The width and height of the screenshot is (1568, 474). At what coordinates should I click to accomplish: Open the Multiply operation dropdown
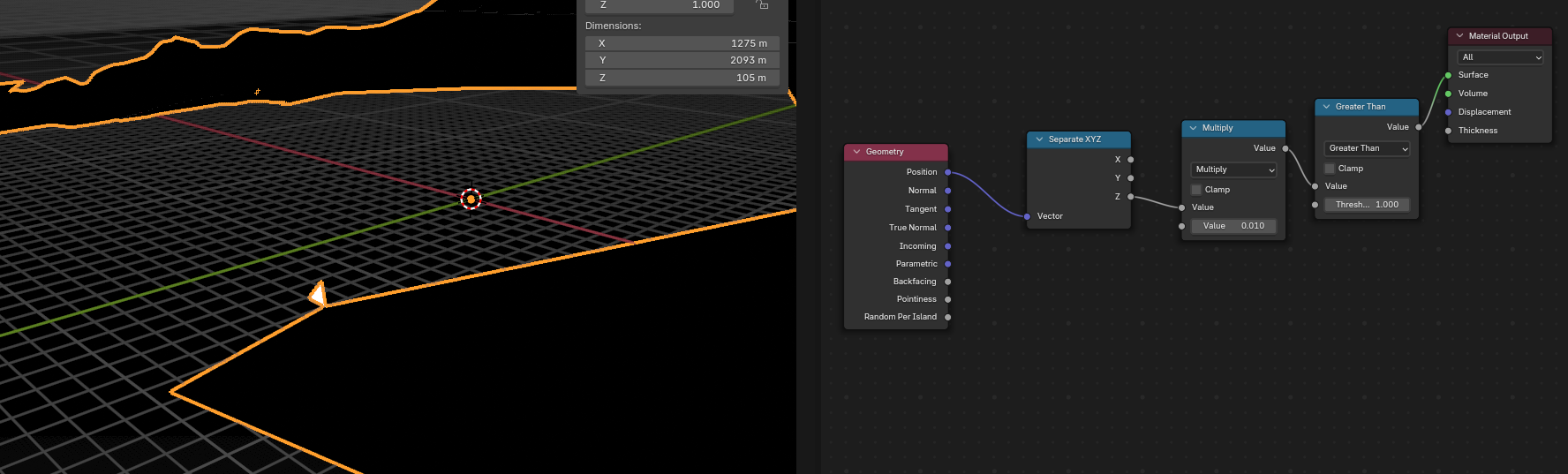[1233, 169]
